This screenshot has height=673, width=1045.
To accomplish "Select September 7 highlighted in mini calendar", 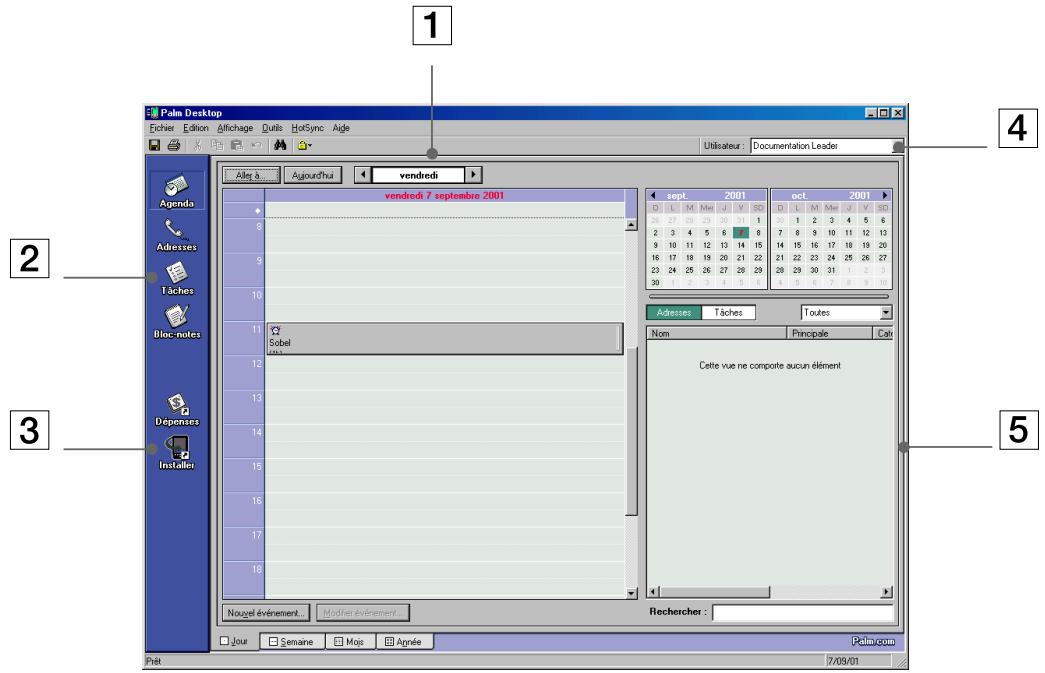I will pos(740,233).
